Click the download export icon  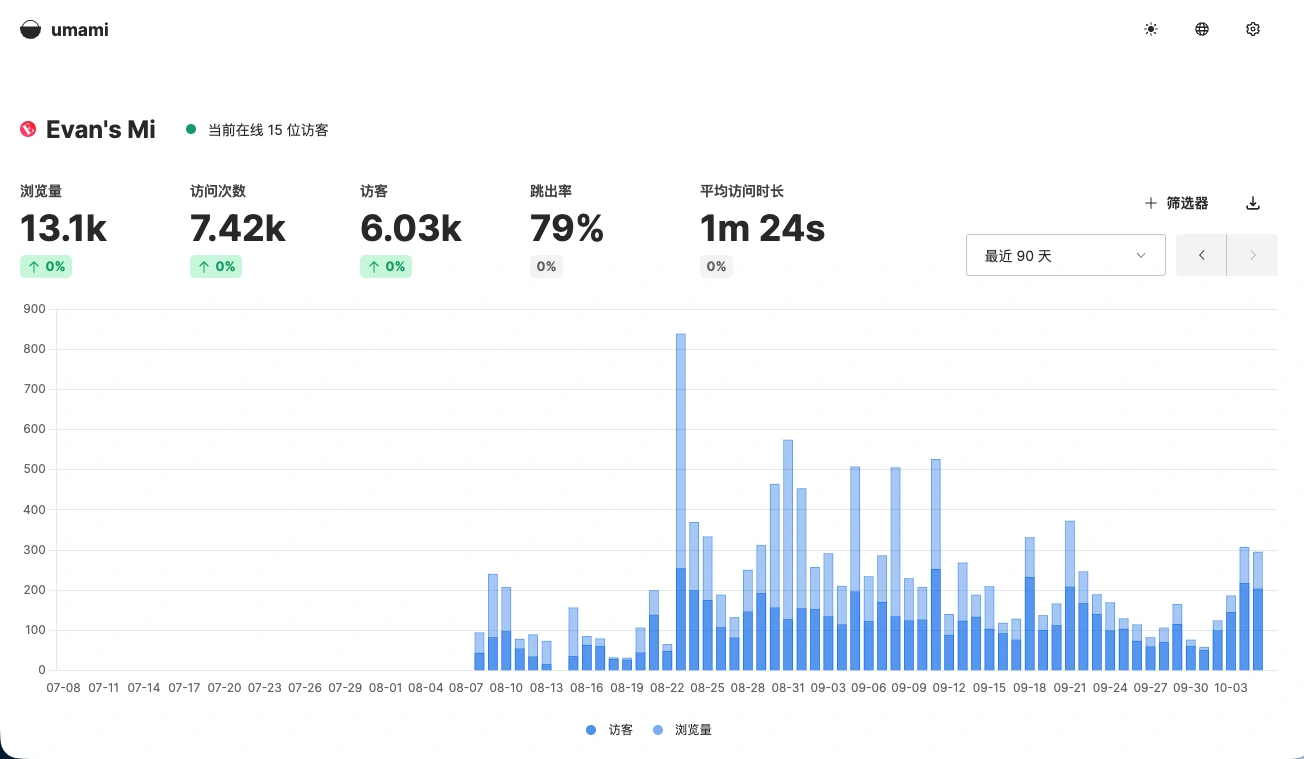[x=1253, y=203]
